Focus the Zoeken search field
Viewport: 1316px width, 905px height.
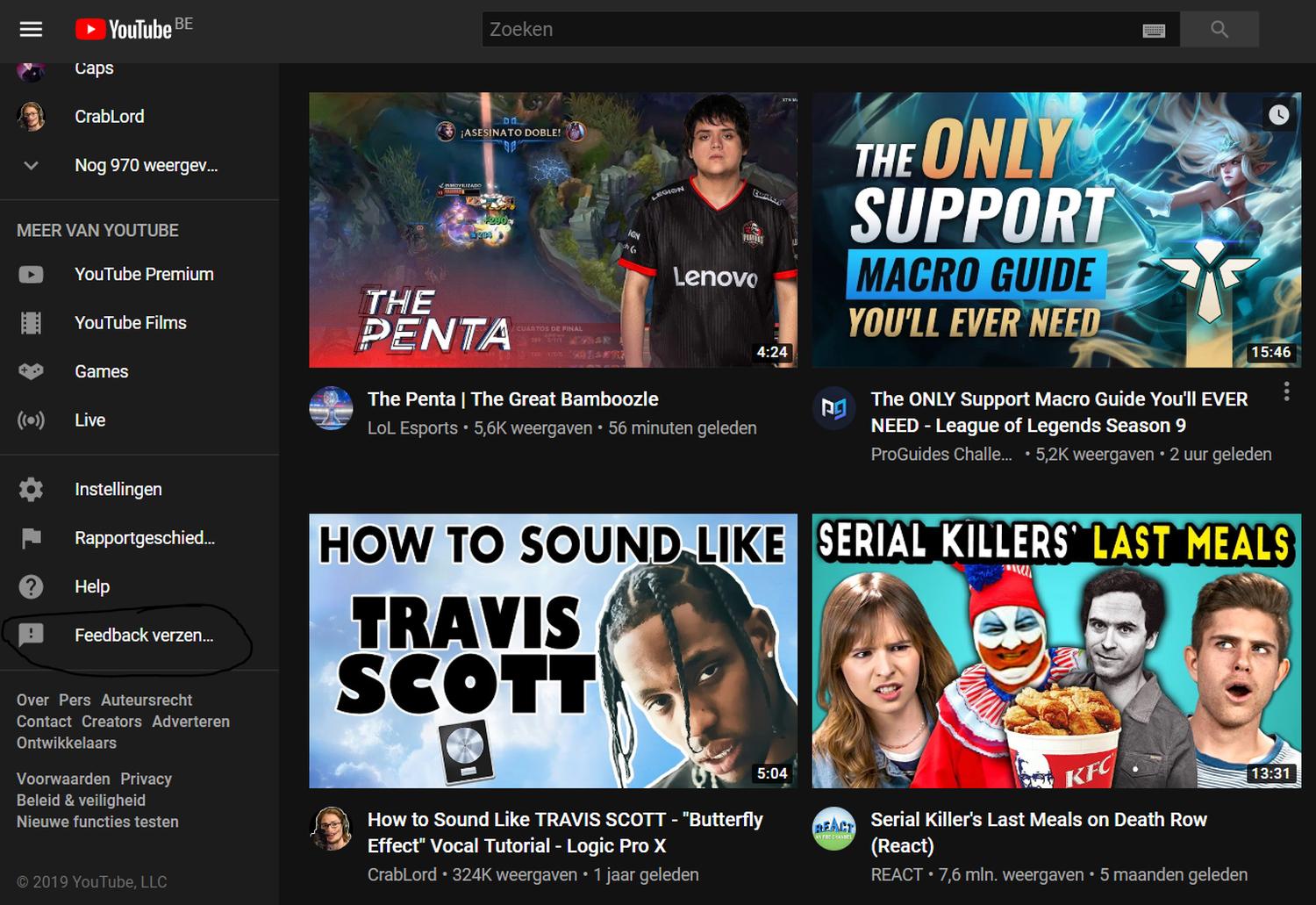point(807,30)
